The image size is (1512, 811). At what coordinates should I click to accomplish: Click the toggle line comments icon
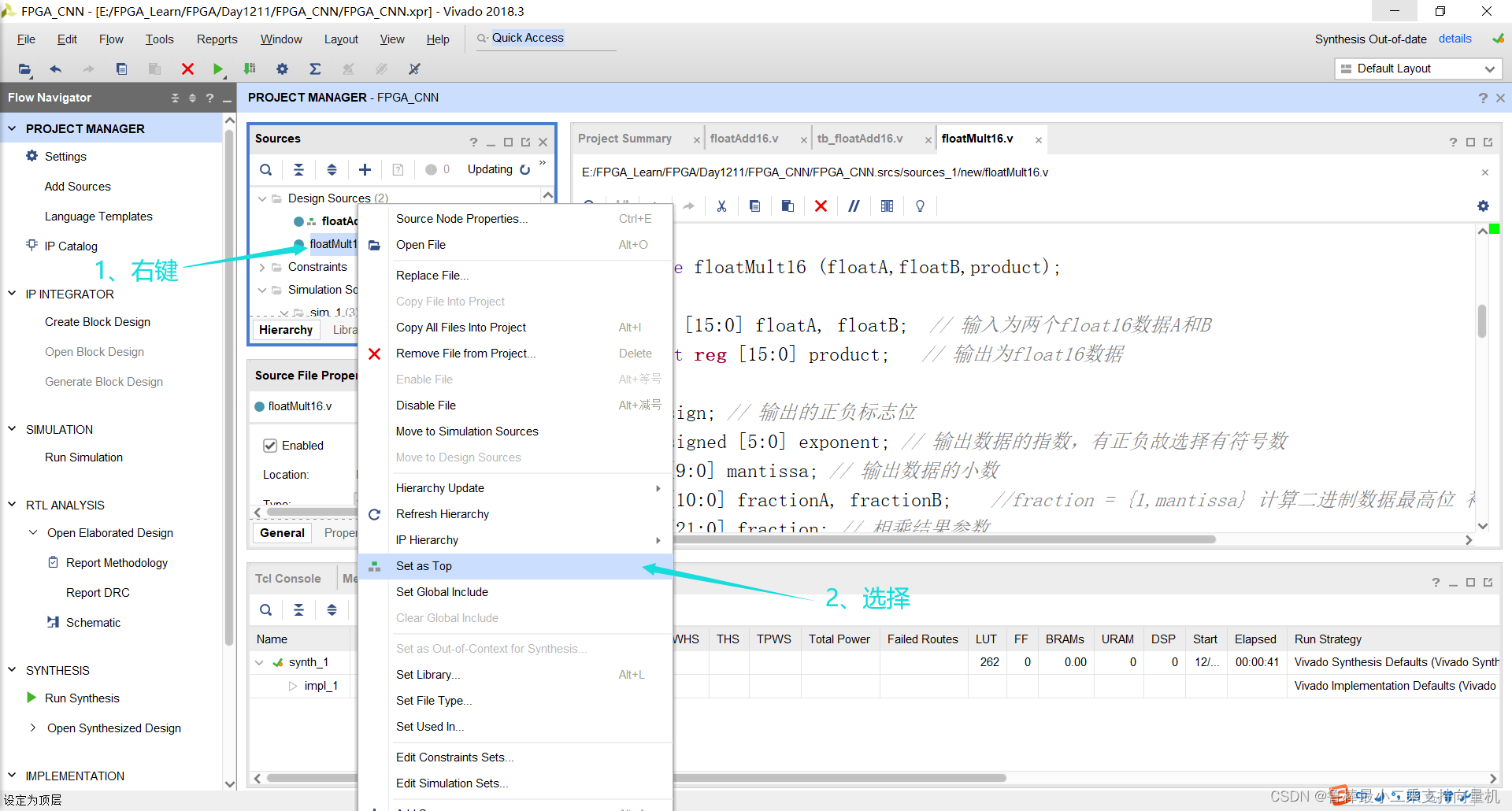click(x=854, y=206)
